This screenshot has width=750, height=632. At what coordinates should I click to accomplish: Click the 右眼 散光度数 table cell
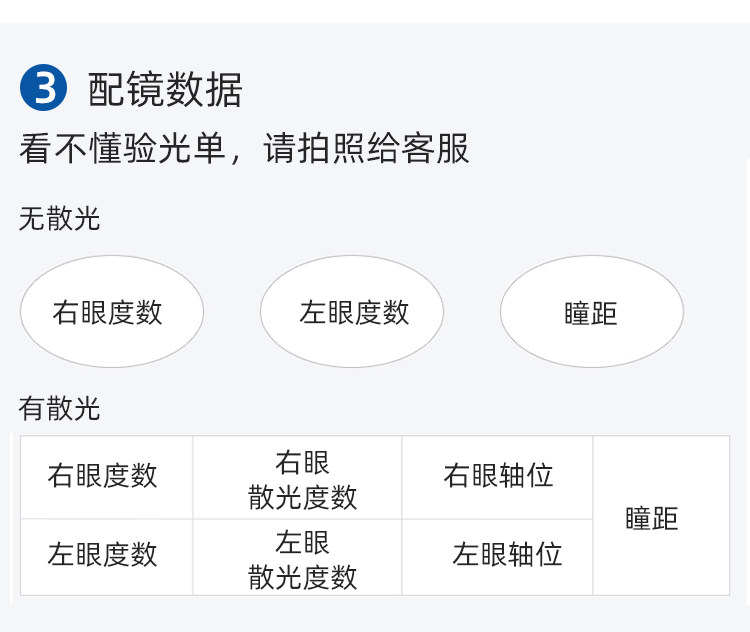pos(302,479)
